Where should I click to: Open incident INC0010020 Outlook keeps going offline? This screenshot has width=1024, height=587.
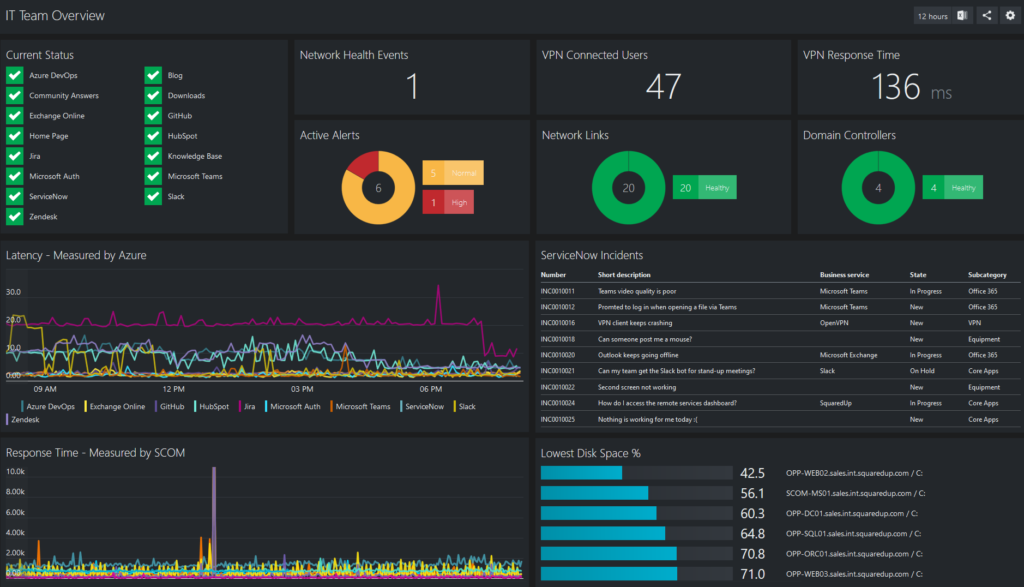[x=780, y=355]
